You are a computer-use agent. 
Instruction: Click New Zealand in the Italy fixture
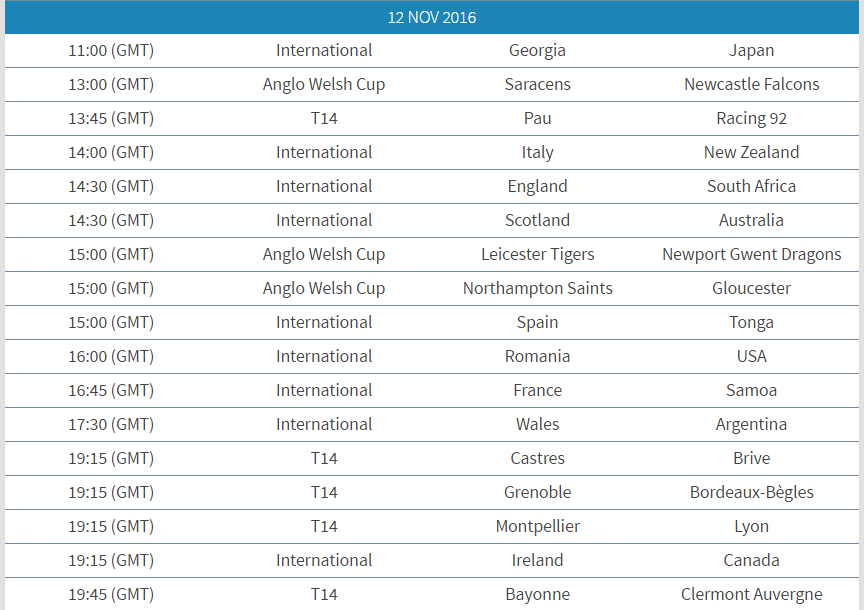pos(751,152)
